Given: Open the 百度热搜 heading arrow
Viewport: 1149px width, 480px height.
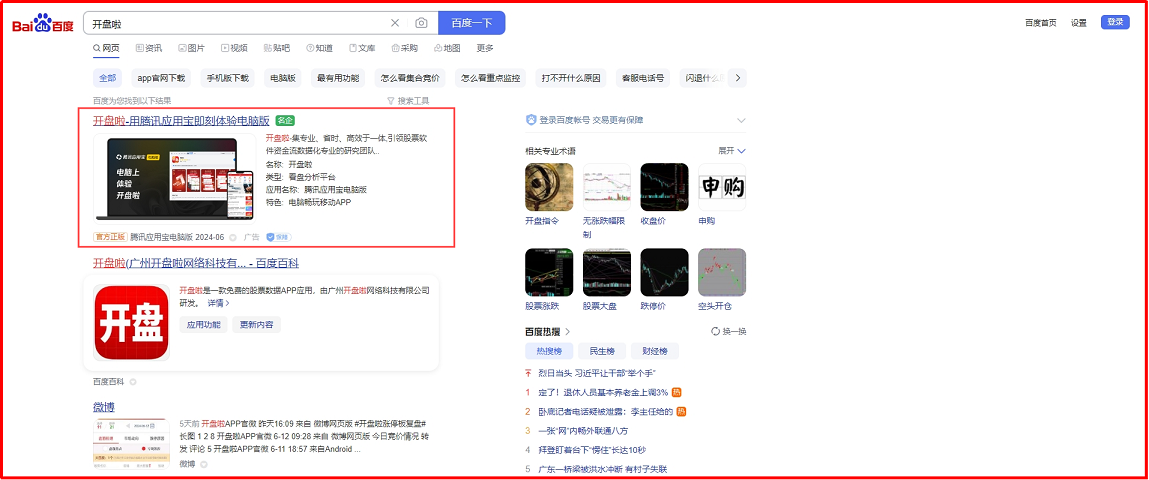Looking at the screenshot, I should 567,331.
